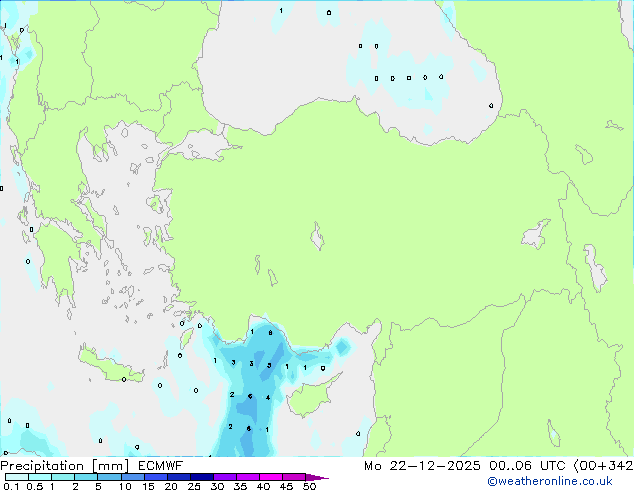Viewport: 634px width, 490px height.
Task: Select the 30–35 mm purple legend box
Action: (x=225, y=477)
